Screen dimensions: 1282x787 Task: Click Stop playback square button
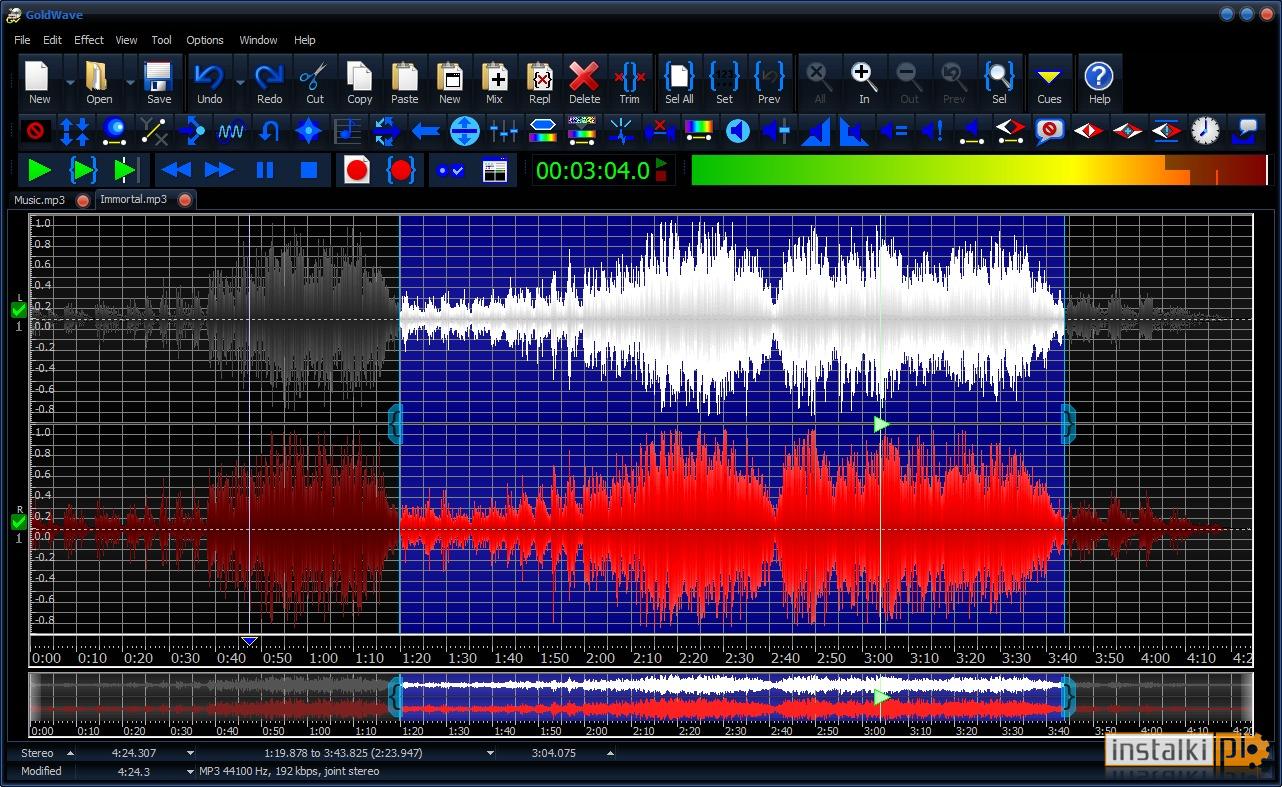coord(309,170)
